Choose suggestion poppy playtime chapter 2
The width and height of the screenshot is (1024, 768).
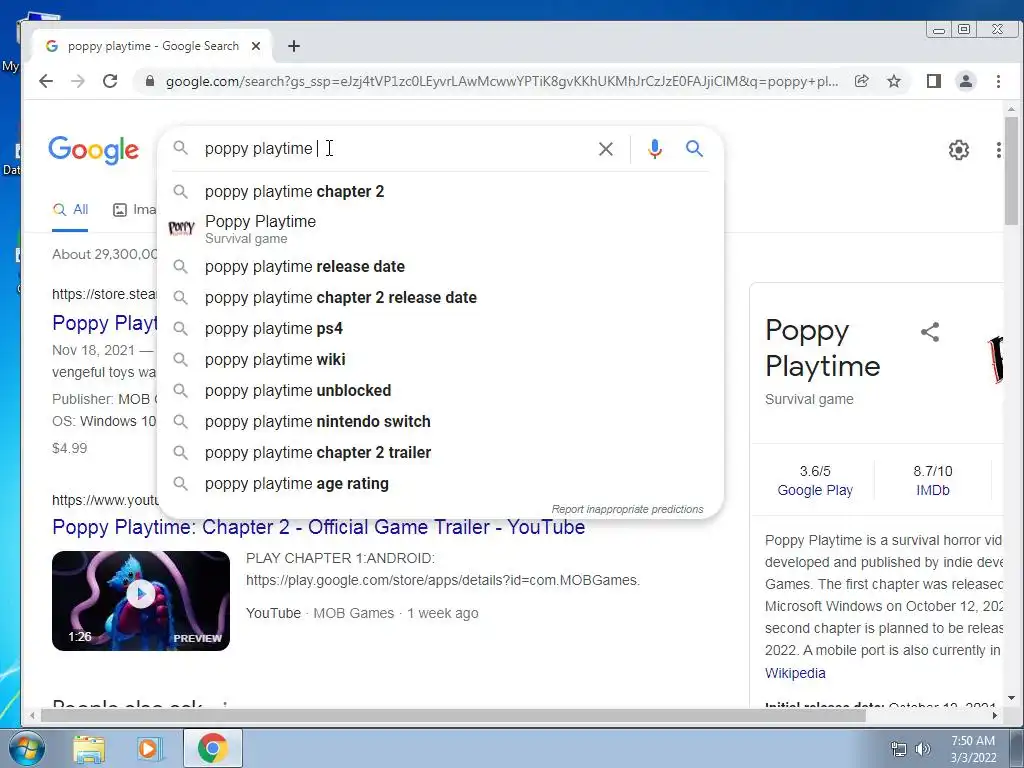(x=441, y=191)
